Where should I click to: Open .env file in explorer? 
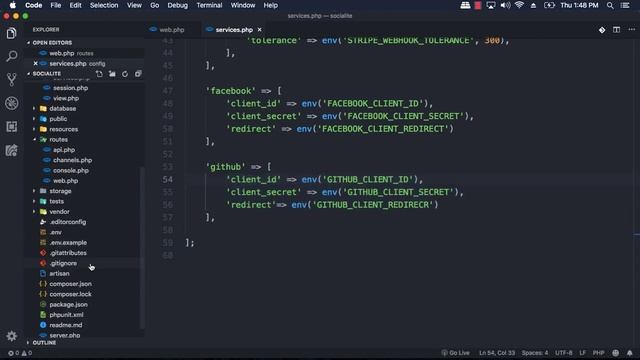pos(56,232)
